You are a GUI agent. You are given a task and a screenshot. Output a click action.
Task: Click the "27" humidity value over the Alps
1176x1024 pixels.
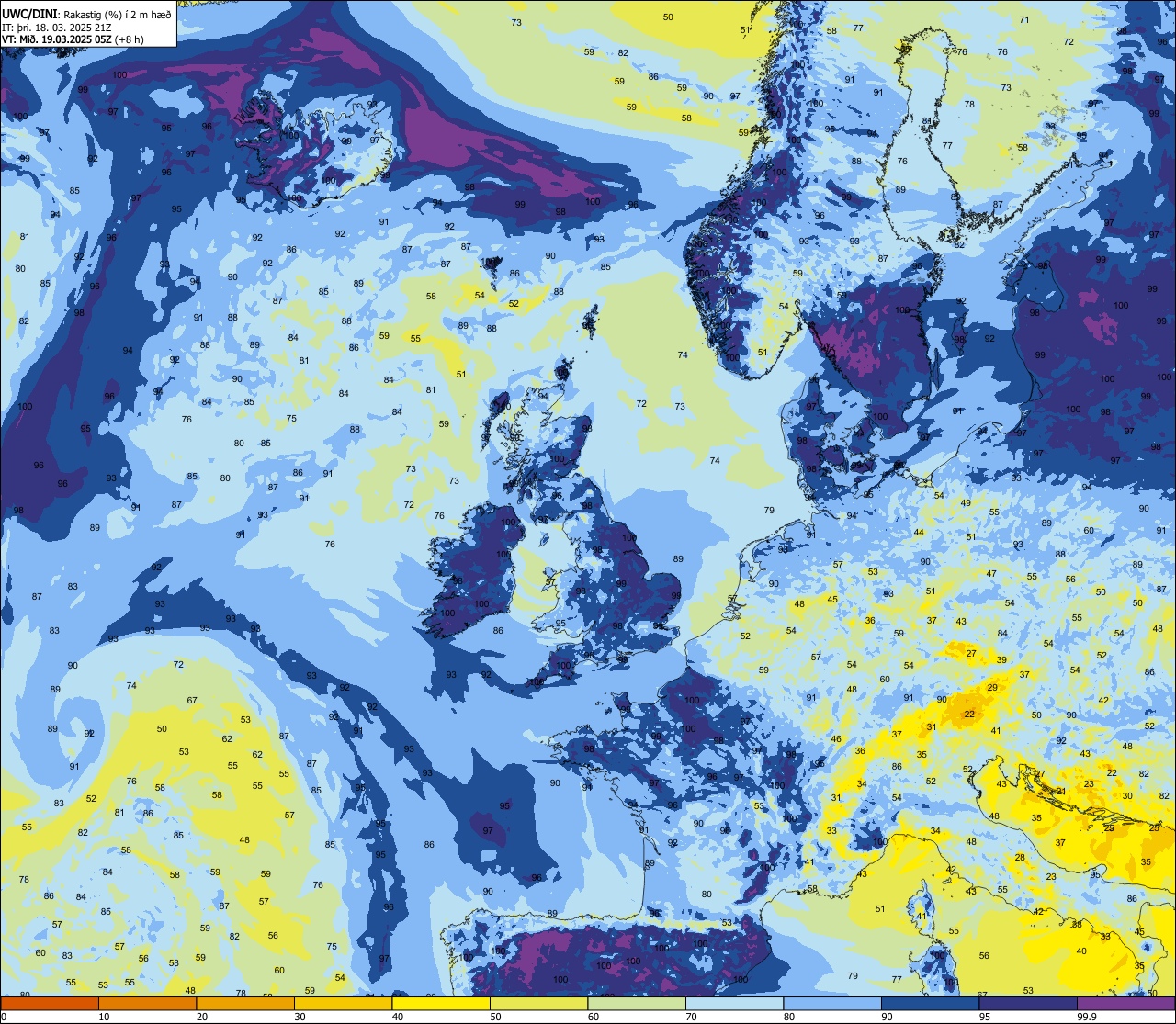pyautogui.click(x=971, y=653)
